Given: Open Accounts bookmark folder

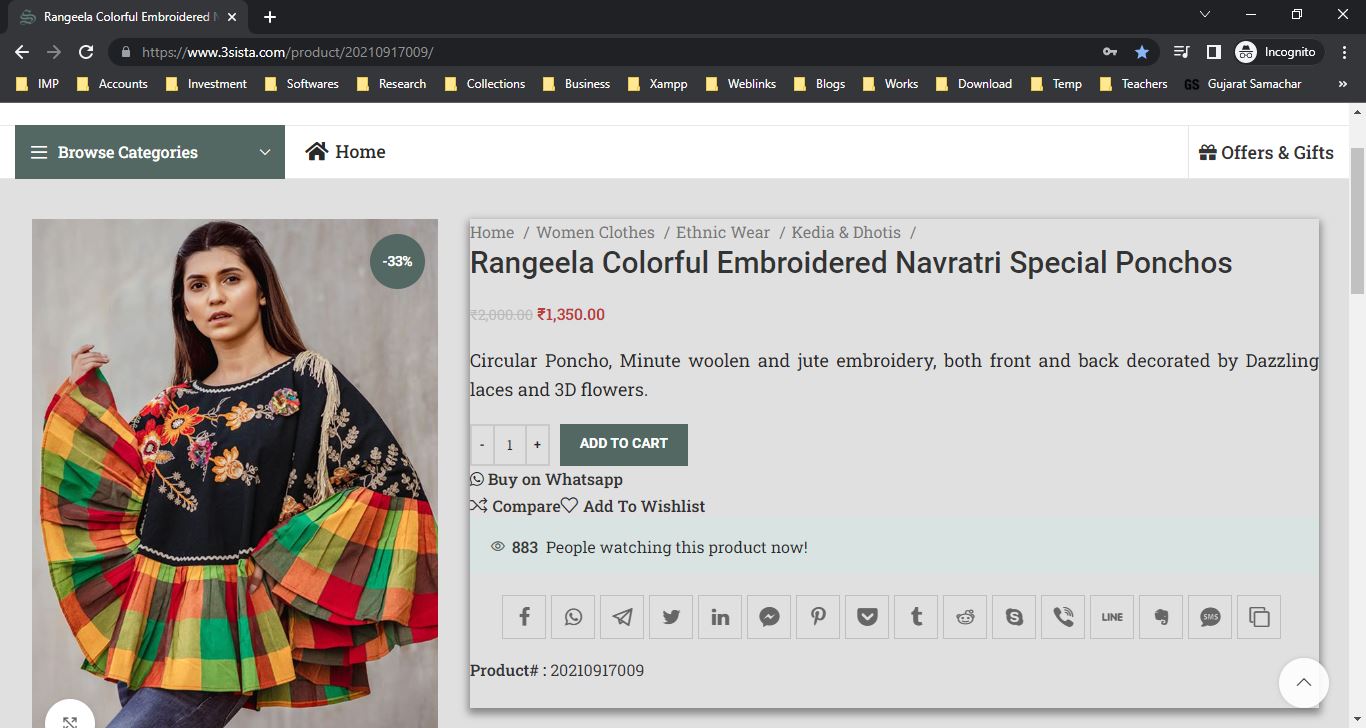Looking at the screenshot, I should point(112,84).
